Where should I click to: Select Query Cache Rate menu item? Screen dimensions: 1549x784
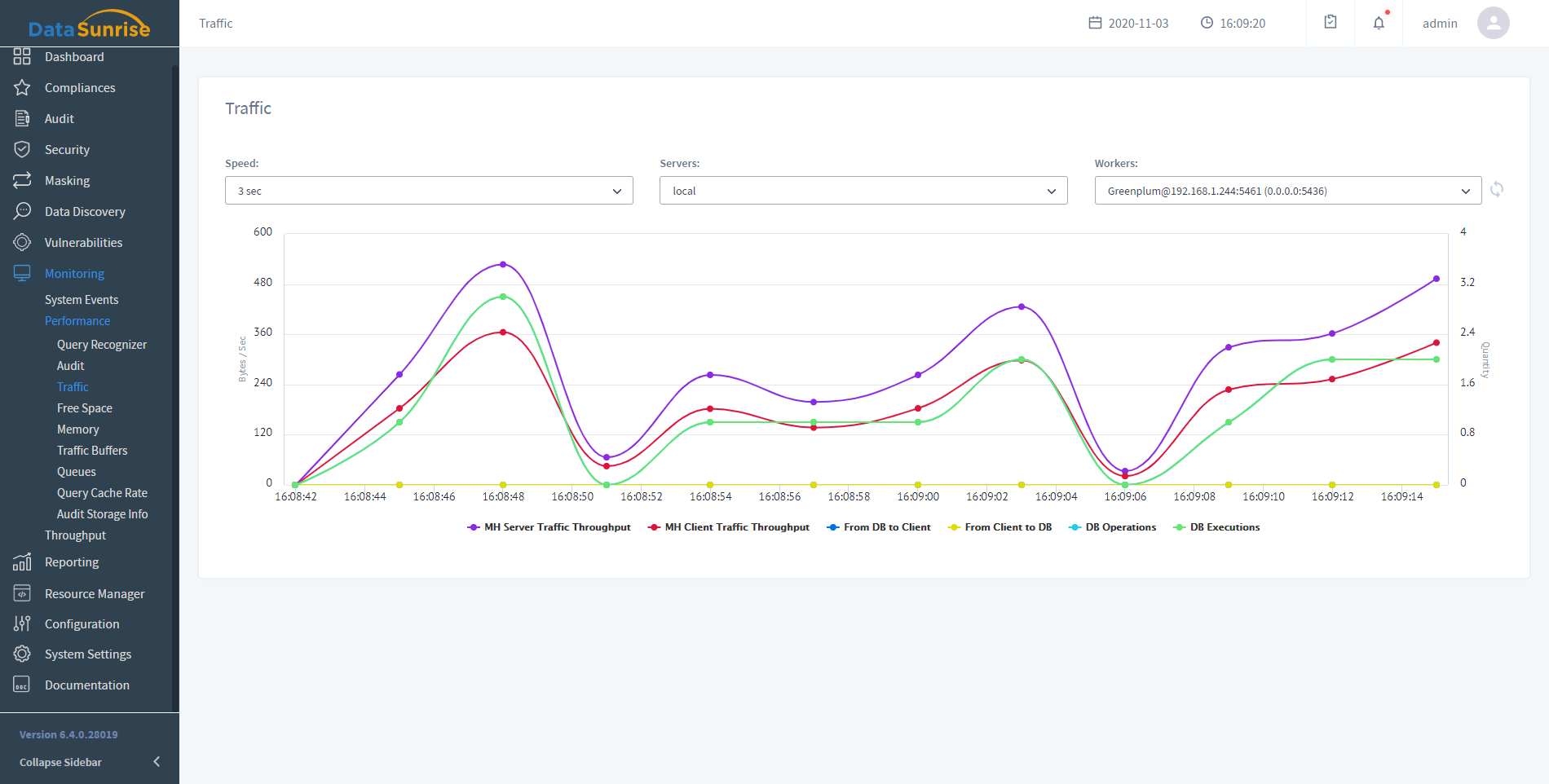tap(102, 493)
